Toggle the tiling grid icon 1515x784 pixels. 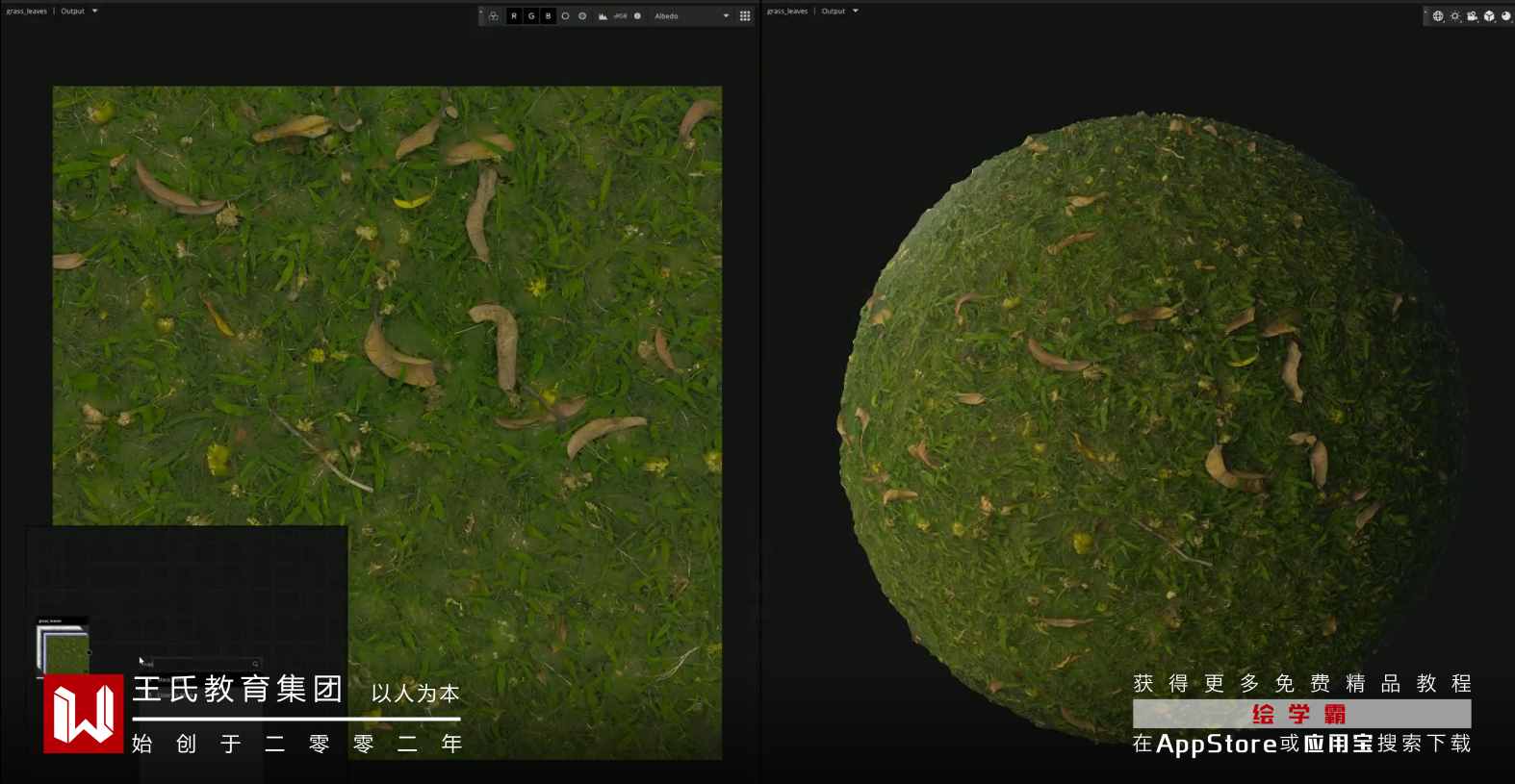(x=745, y=16)
